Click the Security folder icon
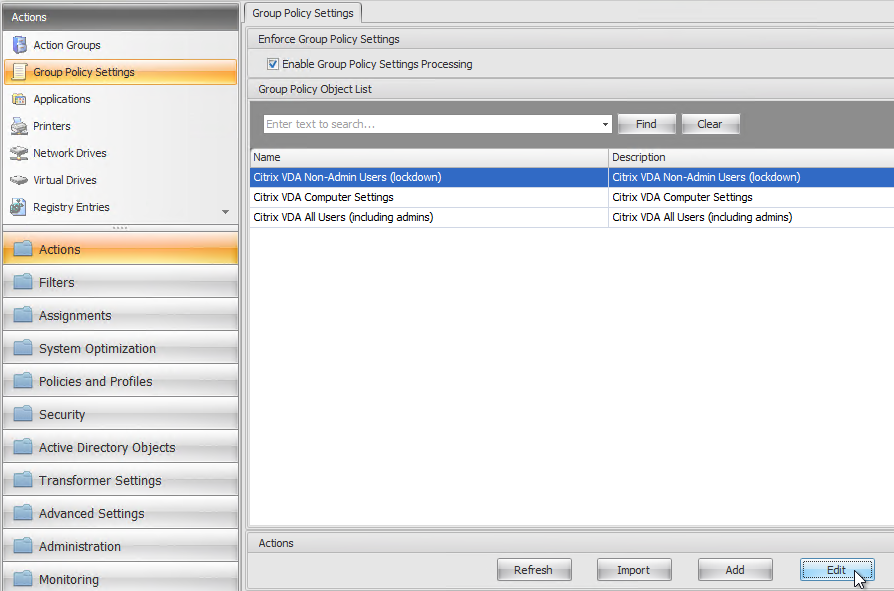Viewport: 894px width, 591px height. coord(23,414)
